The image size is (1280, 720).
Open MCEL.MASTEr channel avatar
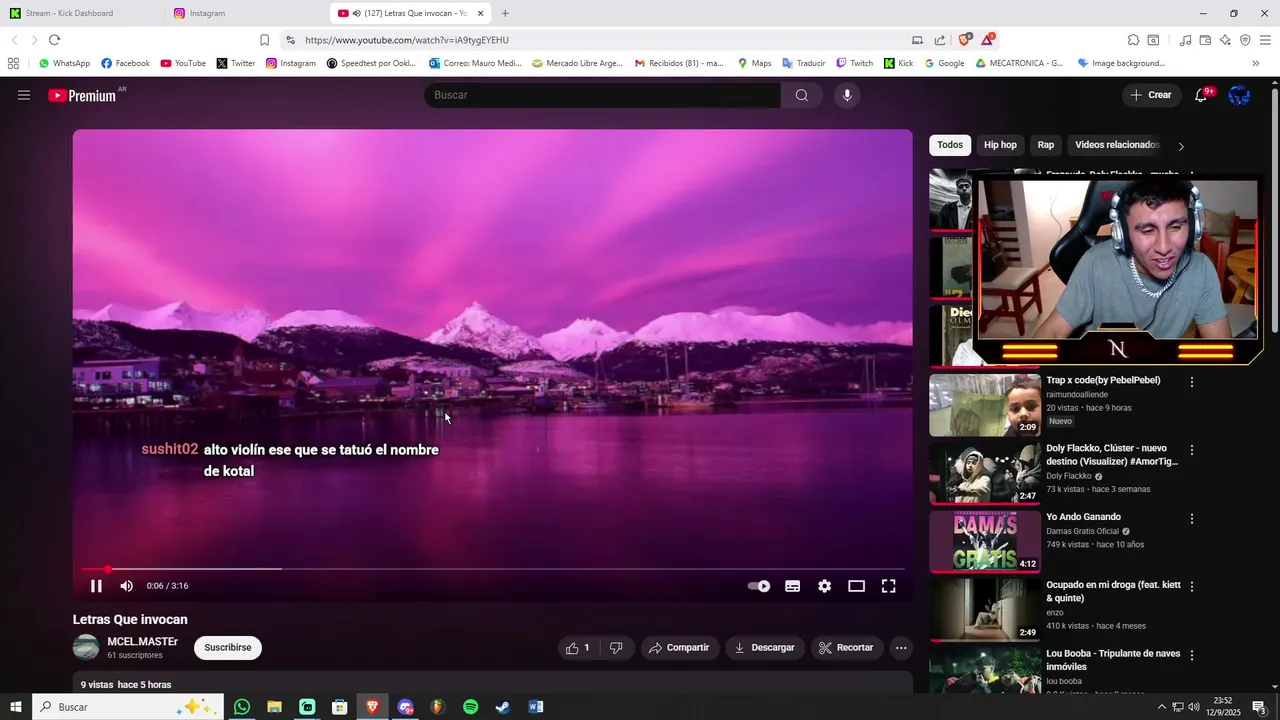point(86,647)
